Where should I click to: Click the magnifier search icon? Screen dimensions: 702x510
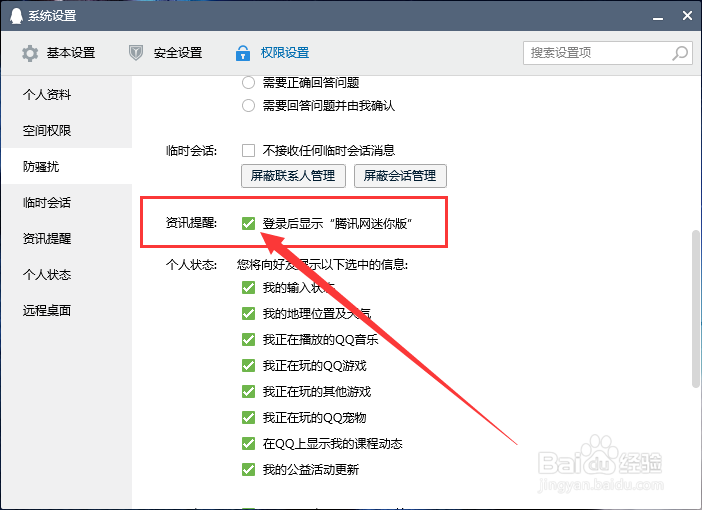pos(680,53)
